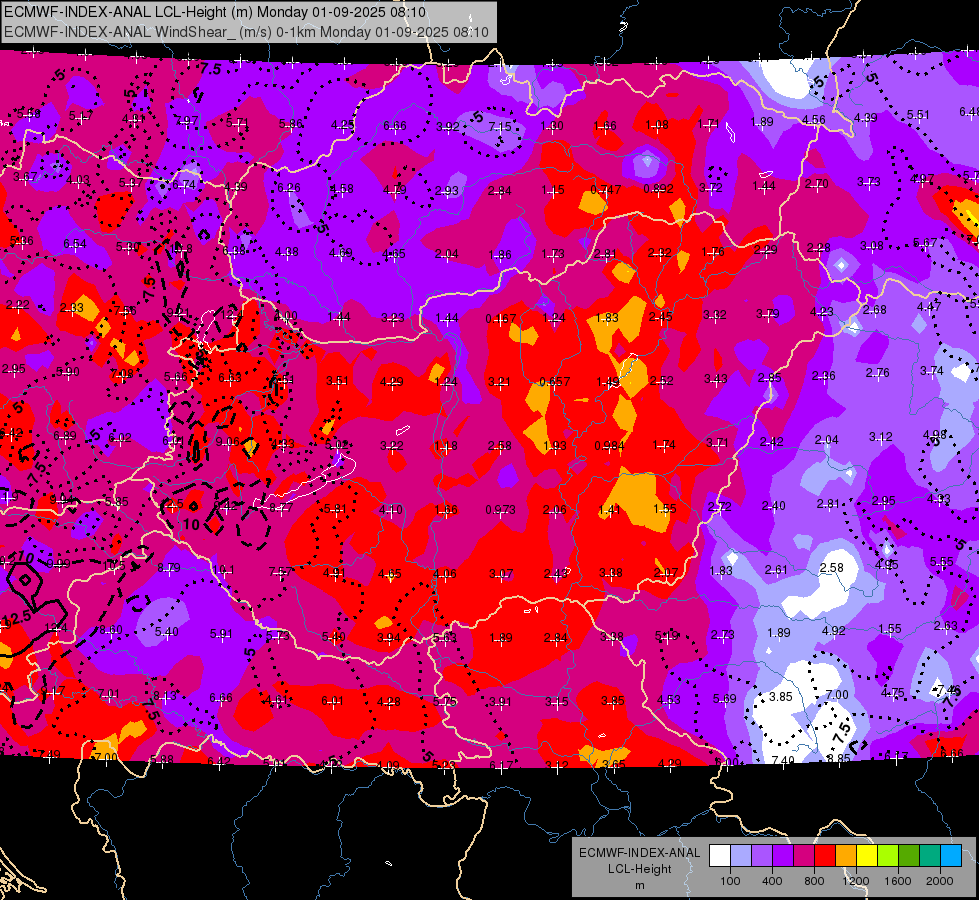Click the wind shear value 5.69
Screen dimensions: 979x900
[724, 698]
